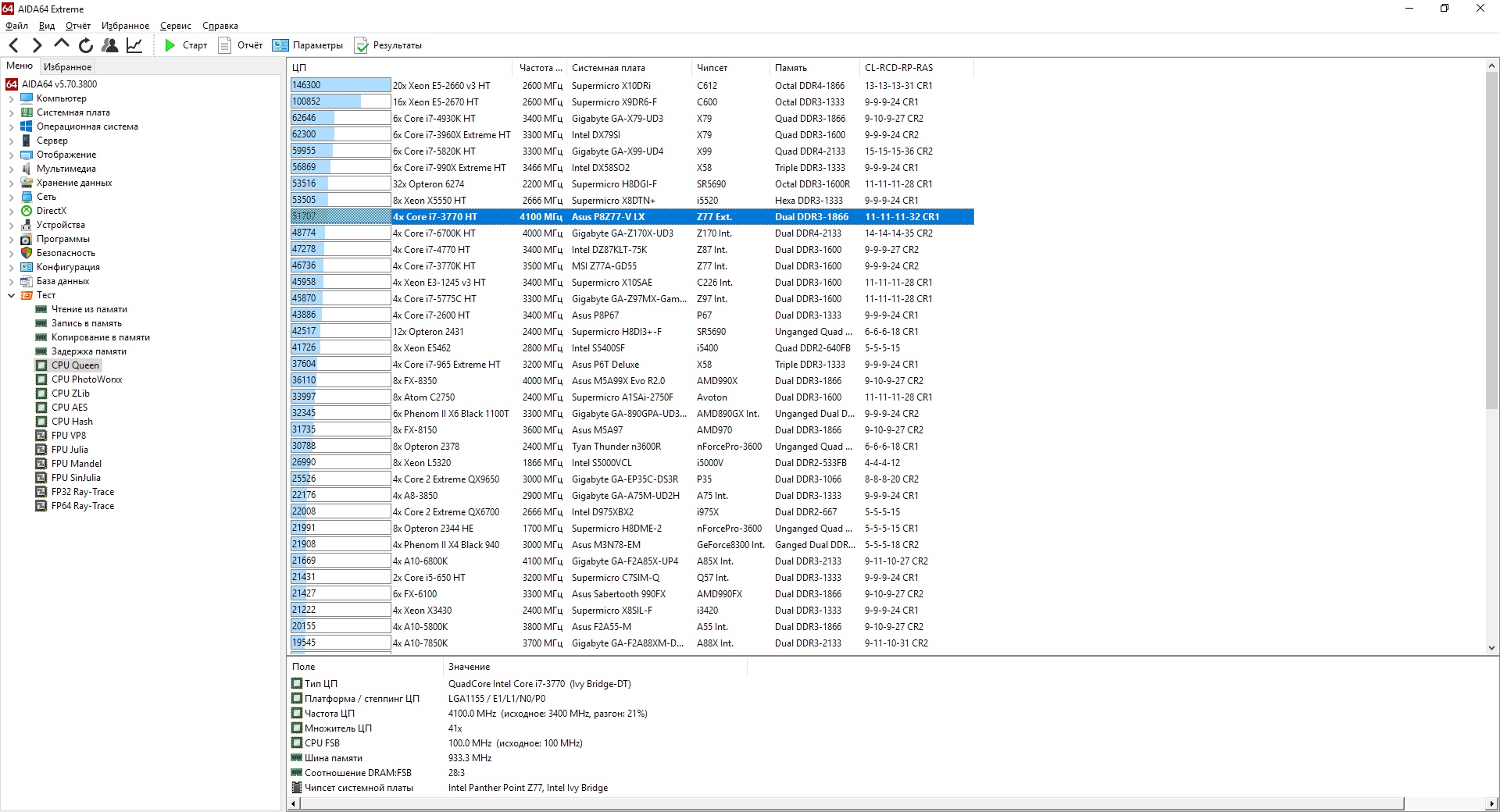This screenshot has width=1500, height=812.
Task: Open the Избранное menu in the menu bar
Action: (x=125, y=26)
